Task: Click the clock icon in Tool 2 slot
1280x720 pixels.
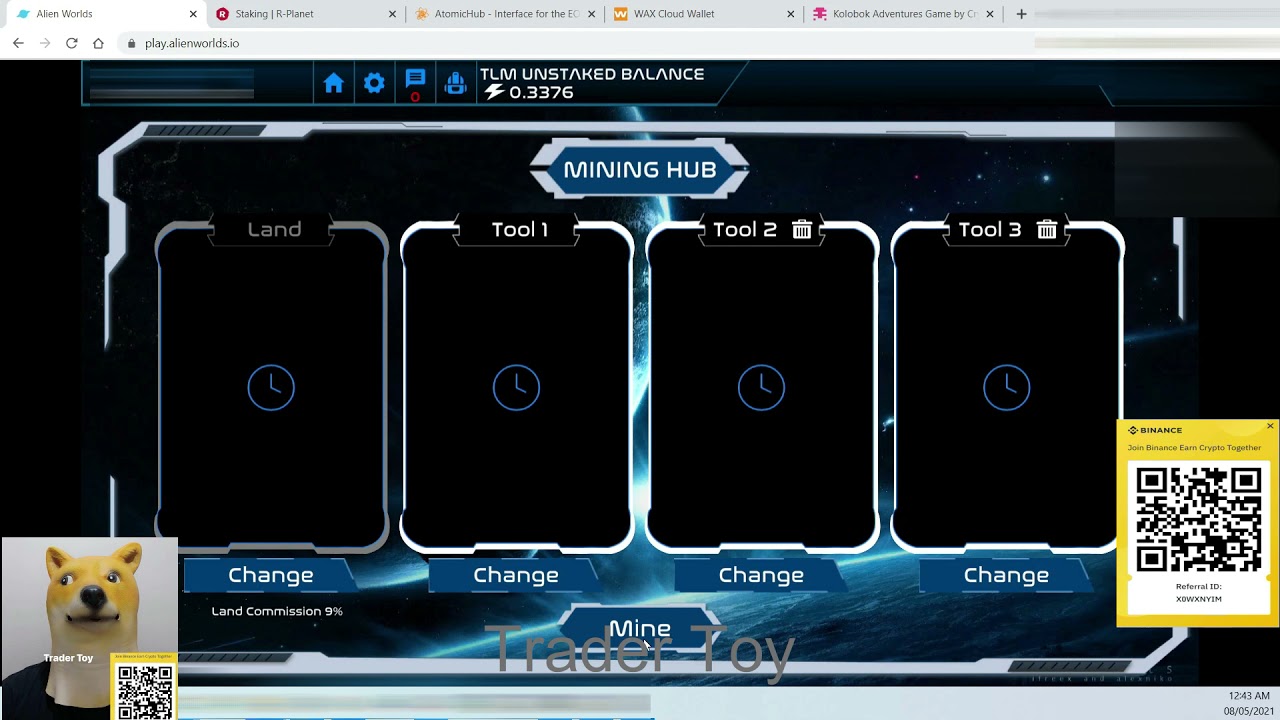Action: point(761,387)
